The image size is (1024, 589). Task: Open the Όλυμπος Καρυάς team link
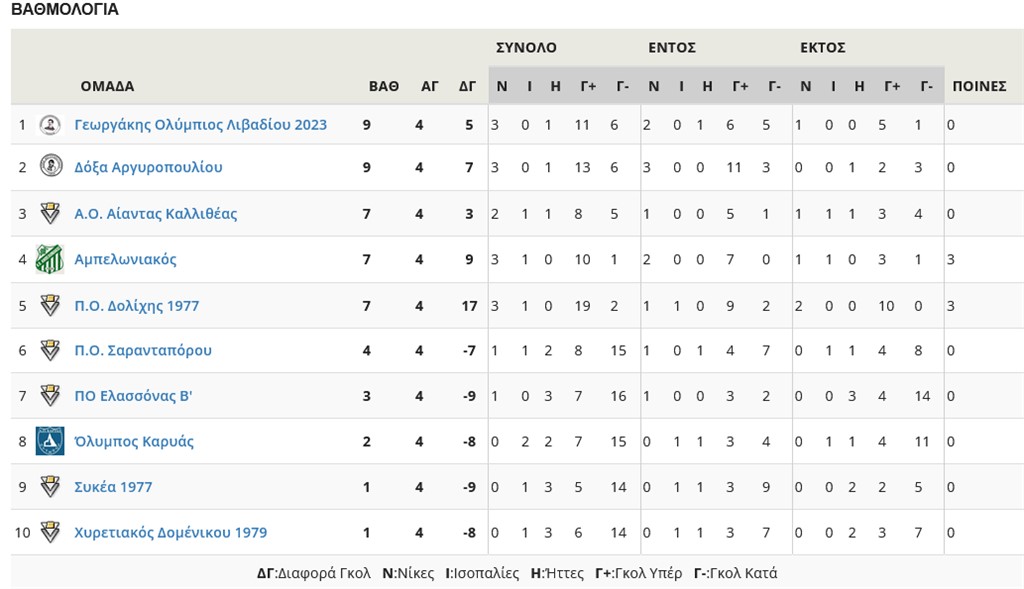[134, 441]
